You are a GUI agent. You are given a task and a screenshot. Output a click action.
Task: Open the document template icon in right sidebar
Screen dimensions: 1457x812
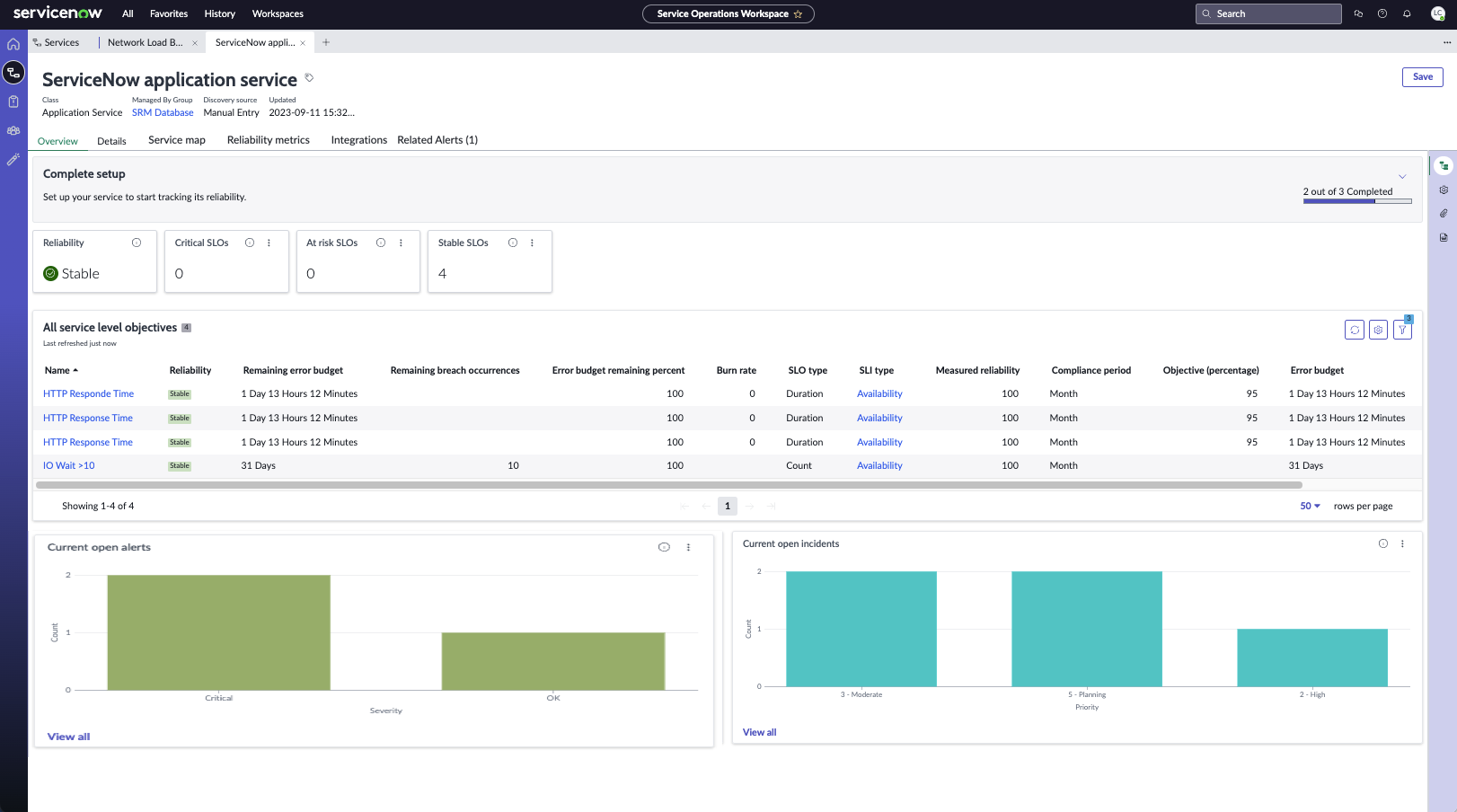[1444, 238]
